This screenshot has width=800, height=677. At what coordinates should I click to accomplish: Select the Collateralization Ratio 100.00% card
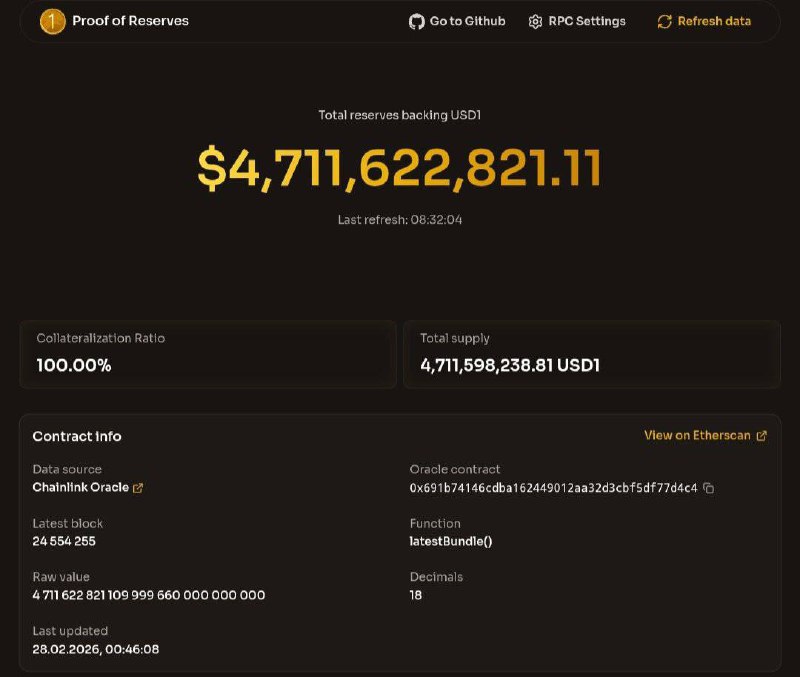tap(207, 354)
